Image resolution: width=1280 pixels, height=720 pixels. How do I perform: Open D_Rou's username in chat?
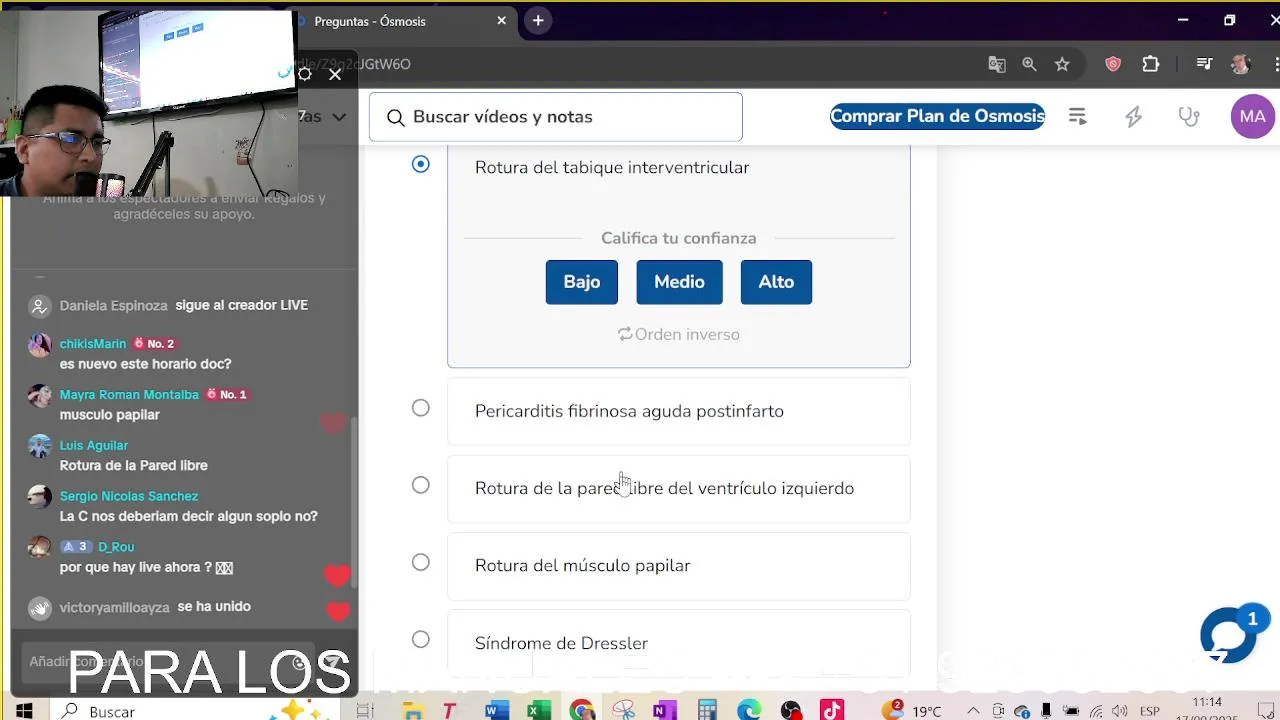(116, 547)
